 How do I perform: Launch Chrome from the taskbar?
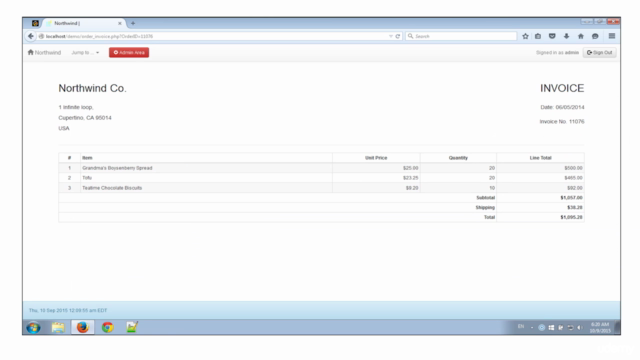107,327
